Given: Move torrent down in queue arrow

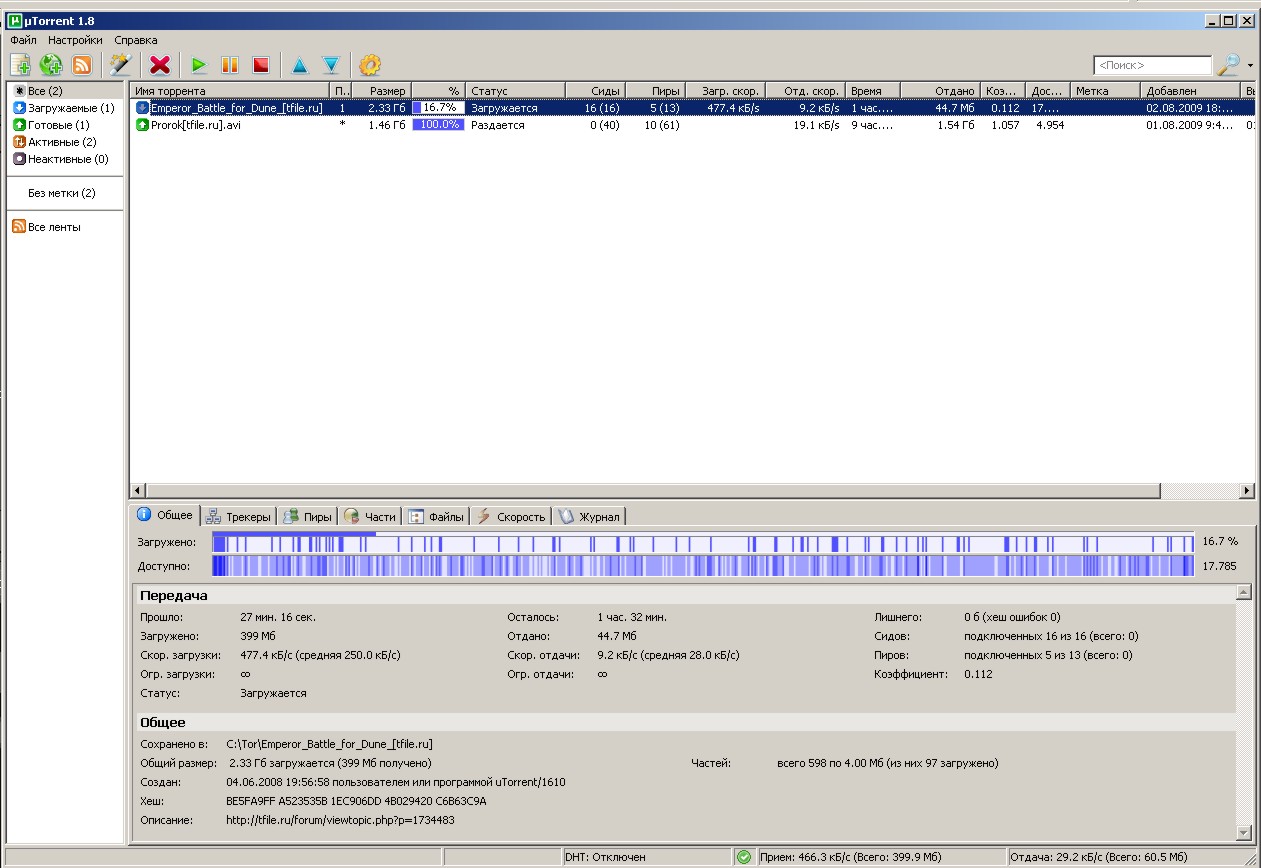Looking at the screenshot, I should pyautogui.click(x=331, y=65).
